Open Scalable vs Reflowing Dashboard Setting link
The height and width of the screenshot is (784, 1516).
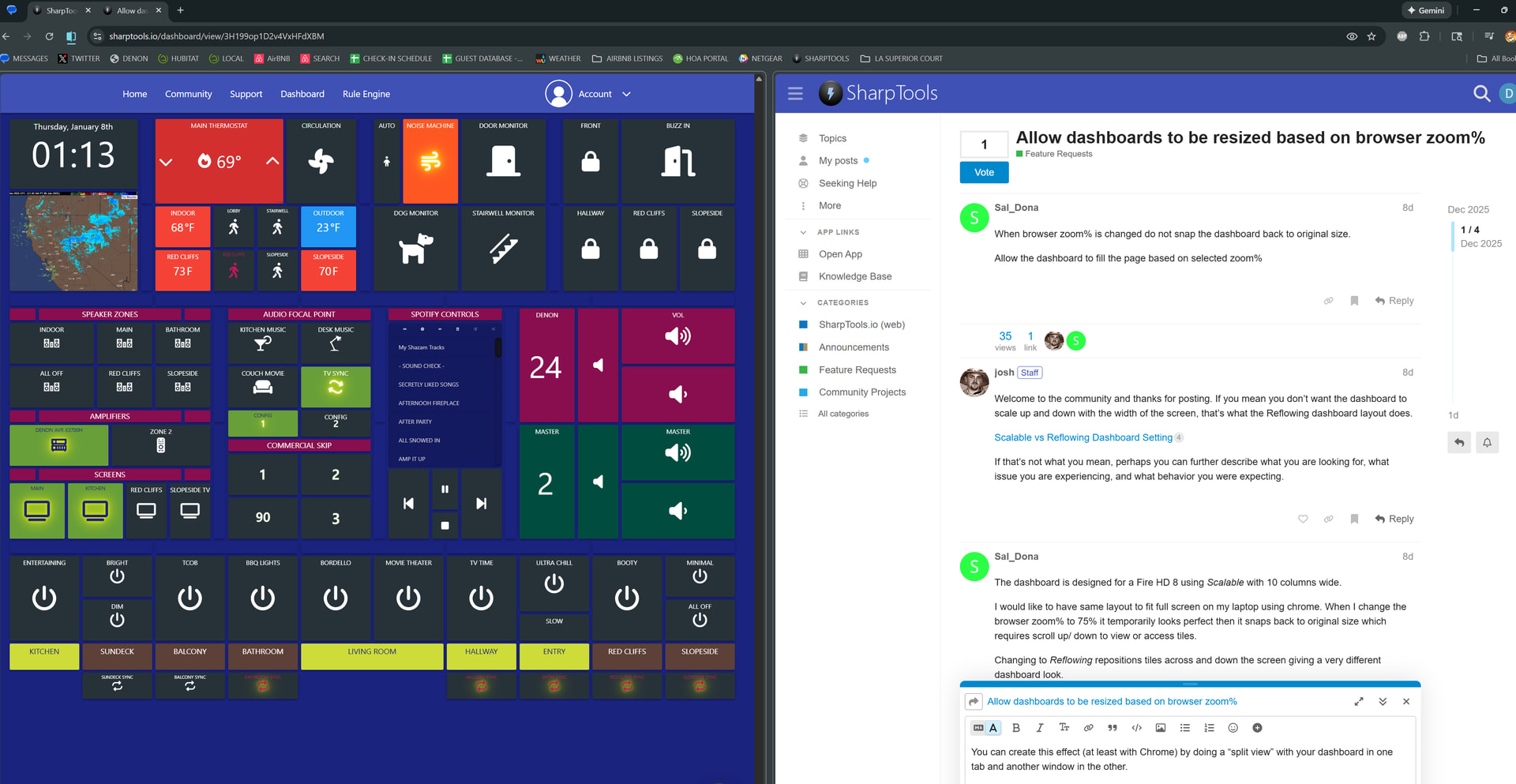coord(1083,437)
